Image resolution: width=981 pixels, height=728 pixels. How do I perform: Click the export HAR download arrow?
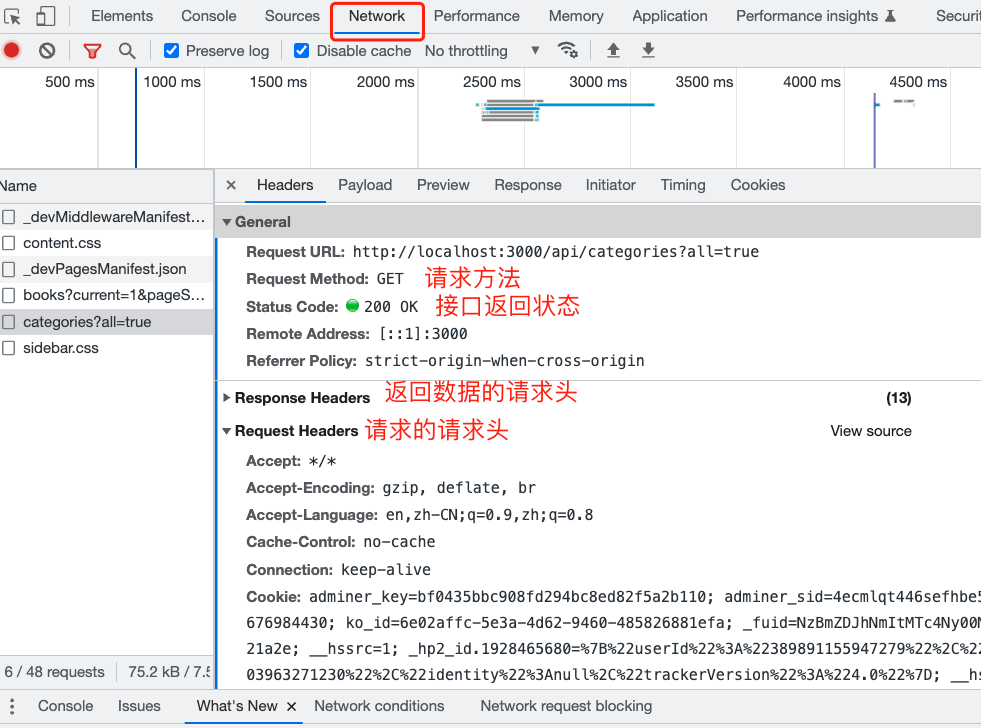[648, 51]
